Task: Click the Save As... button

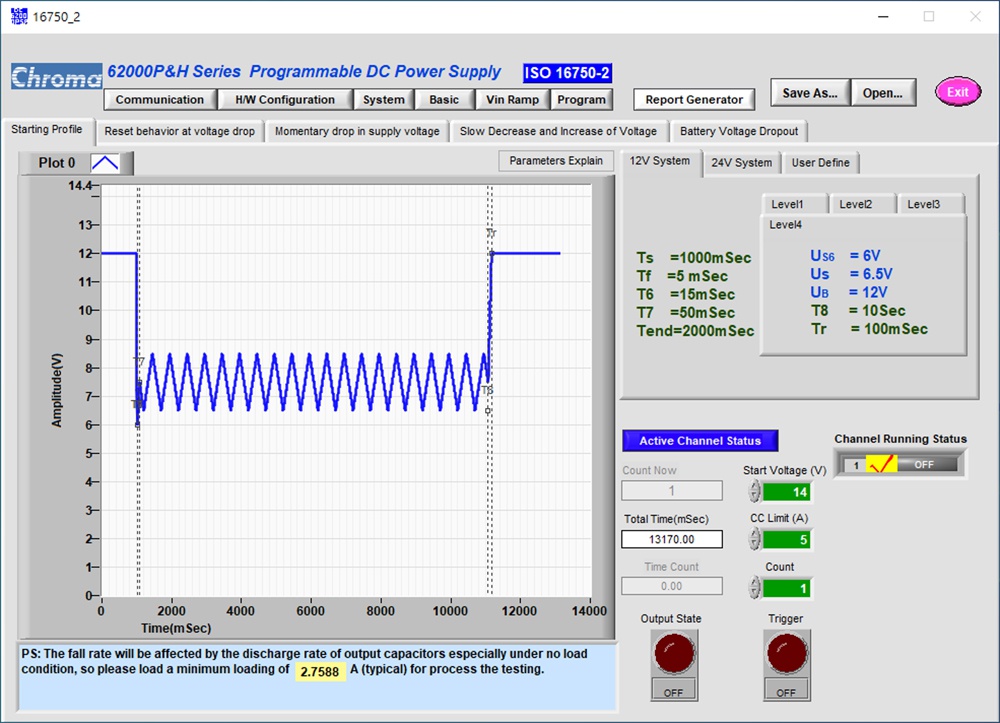Action: pos(810,93)
